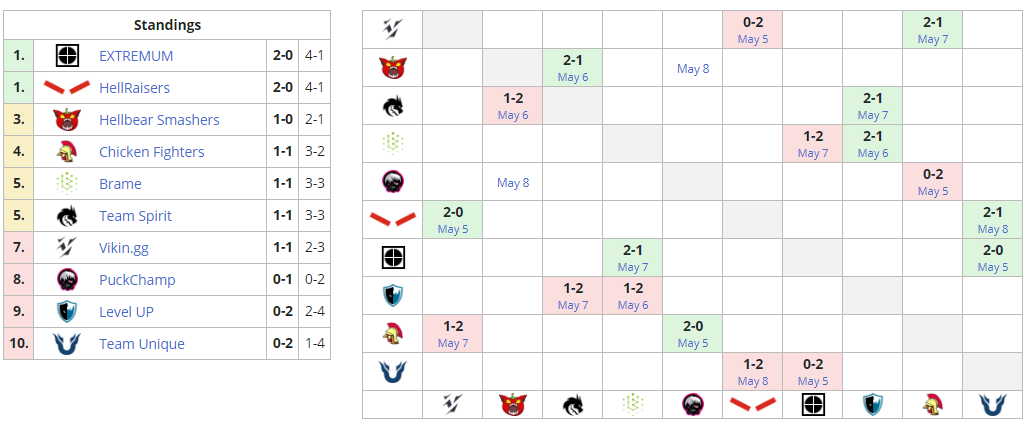
Task: Select Level UP shield logo in crosstable left column
Action: click(x=392, y=296)
